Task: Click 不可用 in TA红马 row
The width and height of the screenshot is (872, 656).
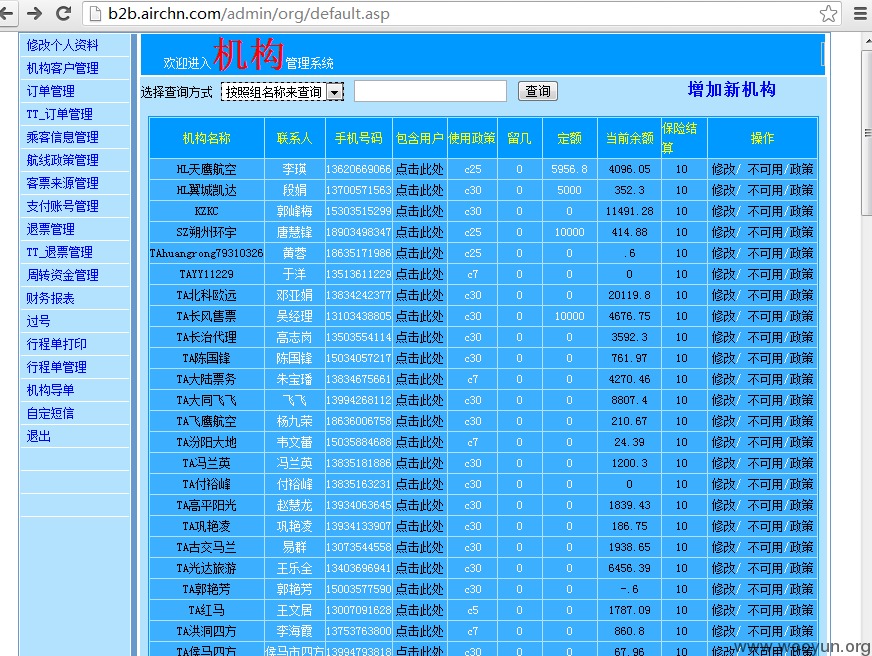Action: click(x=765, y=610)
